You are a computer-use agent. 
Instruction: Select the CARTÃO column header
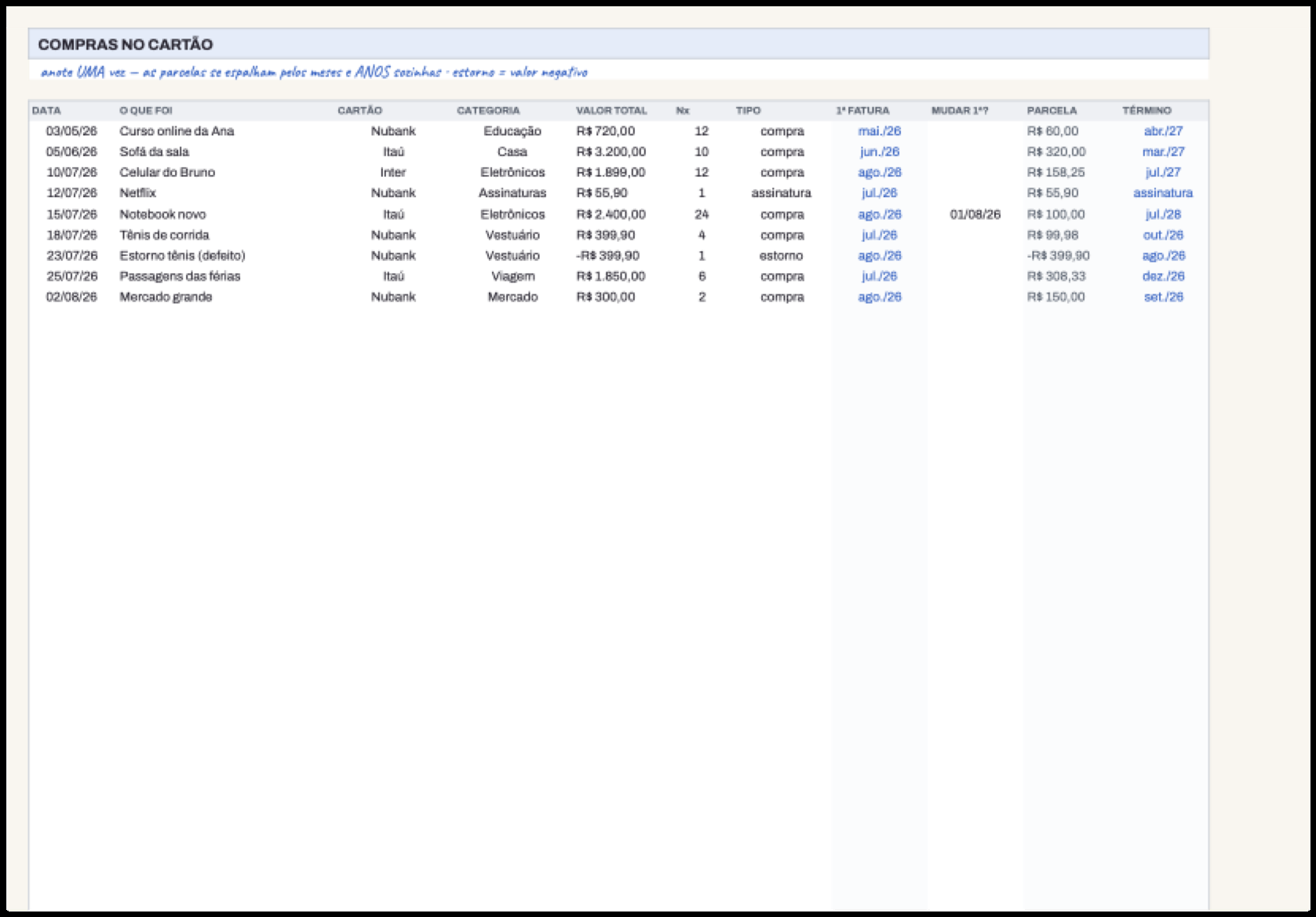[359, 111]
